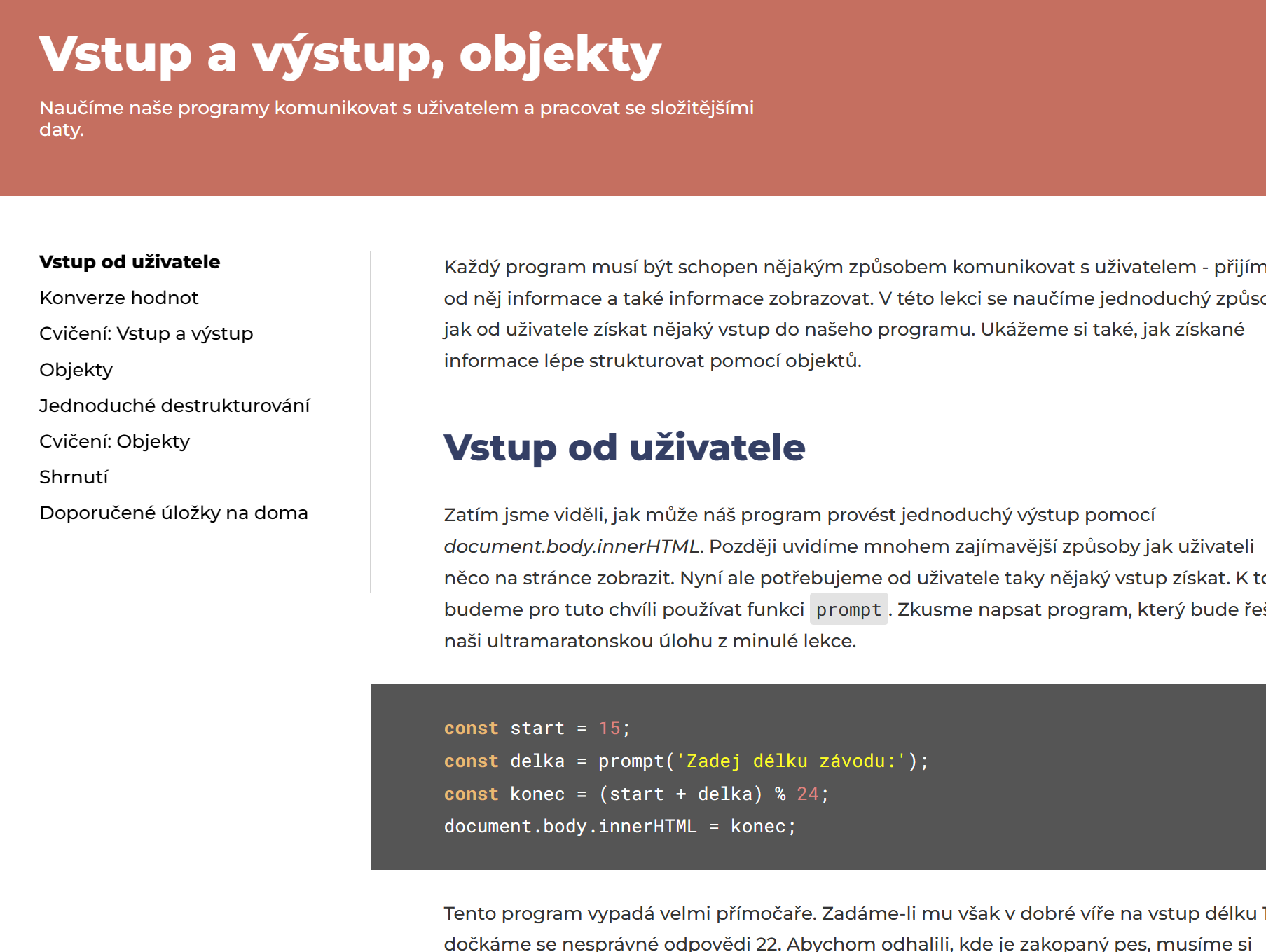The height and width of the screenshot is (952, 1266).
Task: Click the red header banner area
Action: coord(981,98)
